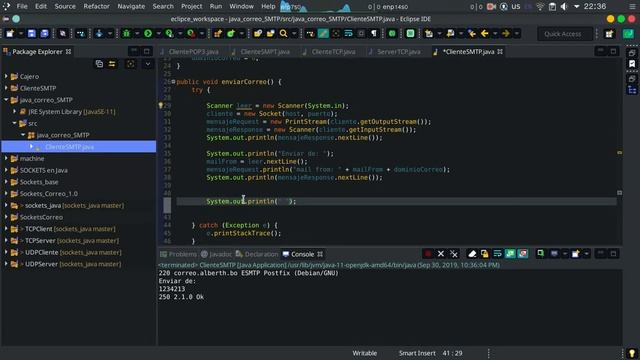Click the US keyboard layout indicator
This screenshot has height=360, width=640.
516,7
